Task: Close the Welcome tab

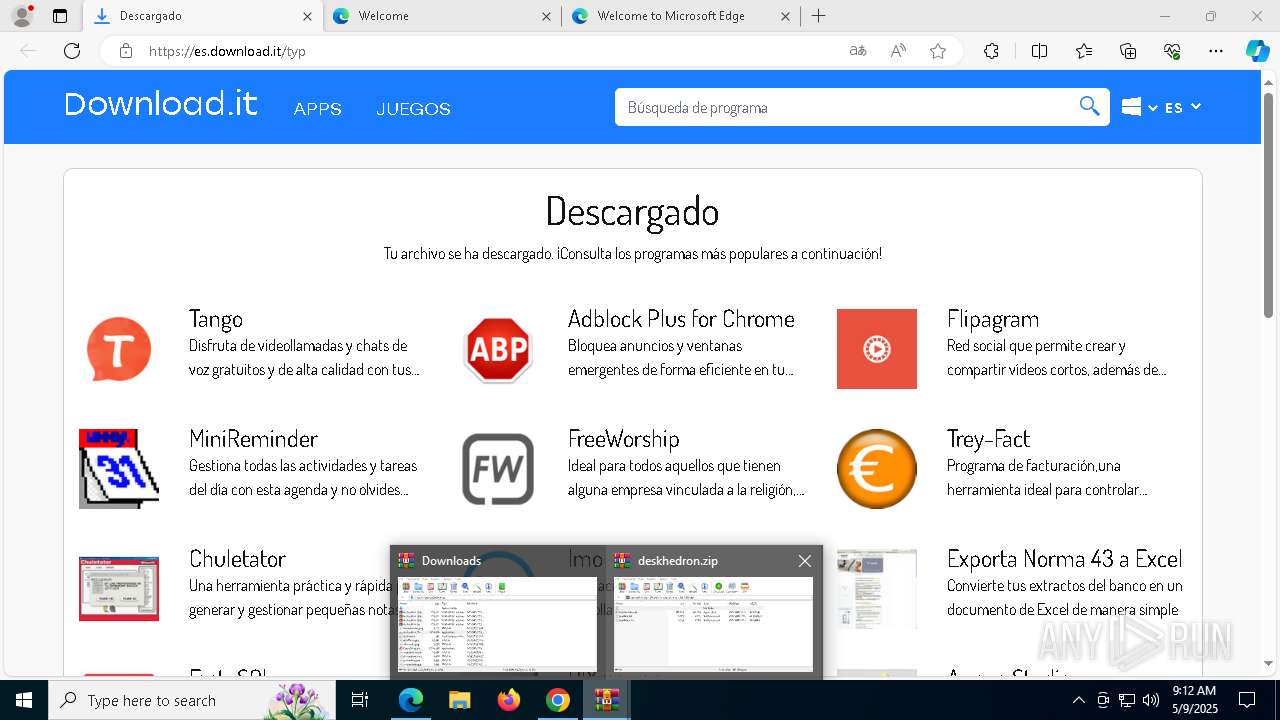Action: click(546, 16)
